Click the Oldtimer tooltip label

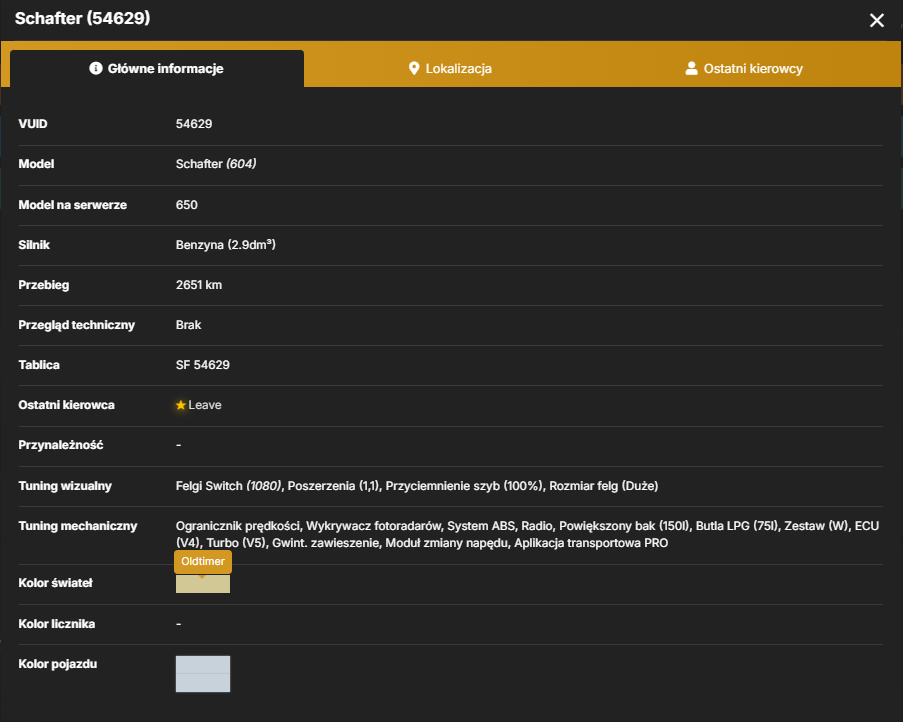click(203, 561)
